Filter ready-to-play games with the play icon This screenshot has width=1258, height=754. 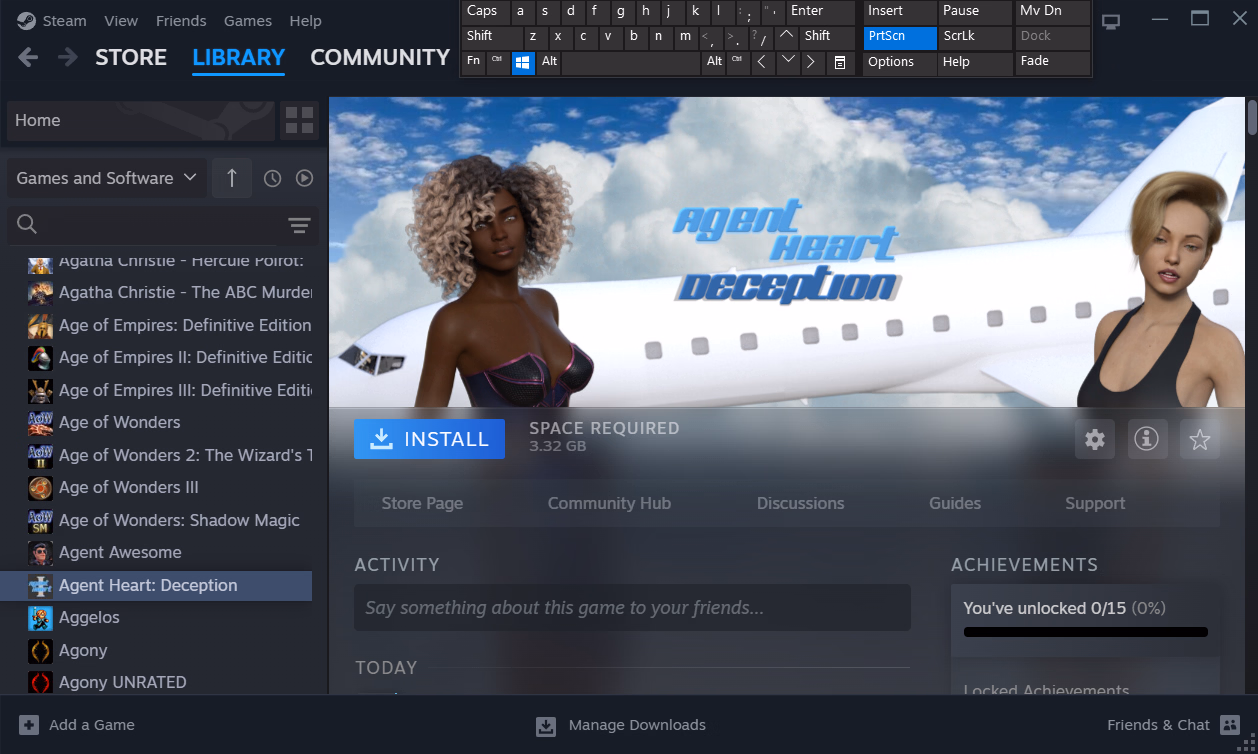pyautogui.click(x=304, y=178)
